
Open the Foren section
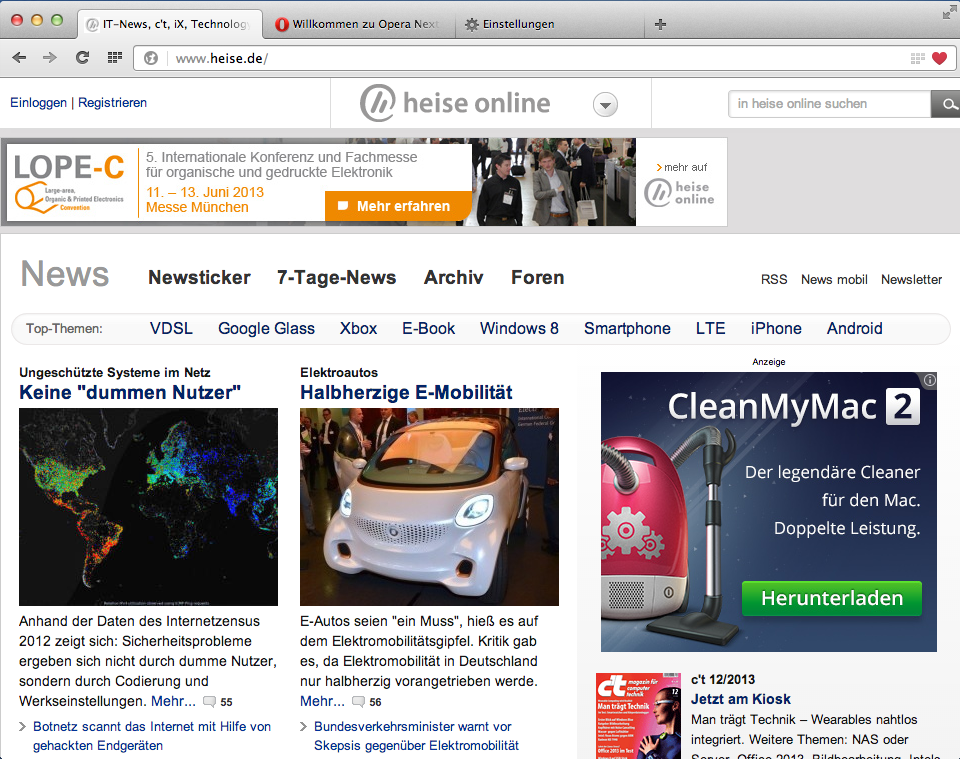pyautogui.click(x=538, y=277)
